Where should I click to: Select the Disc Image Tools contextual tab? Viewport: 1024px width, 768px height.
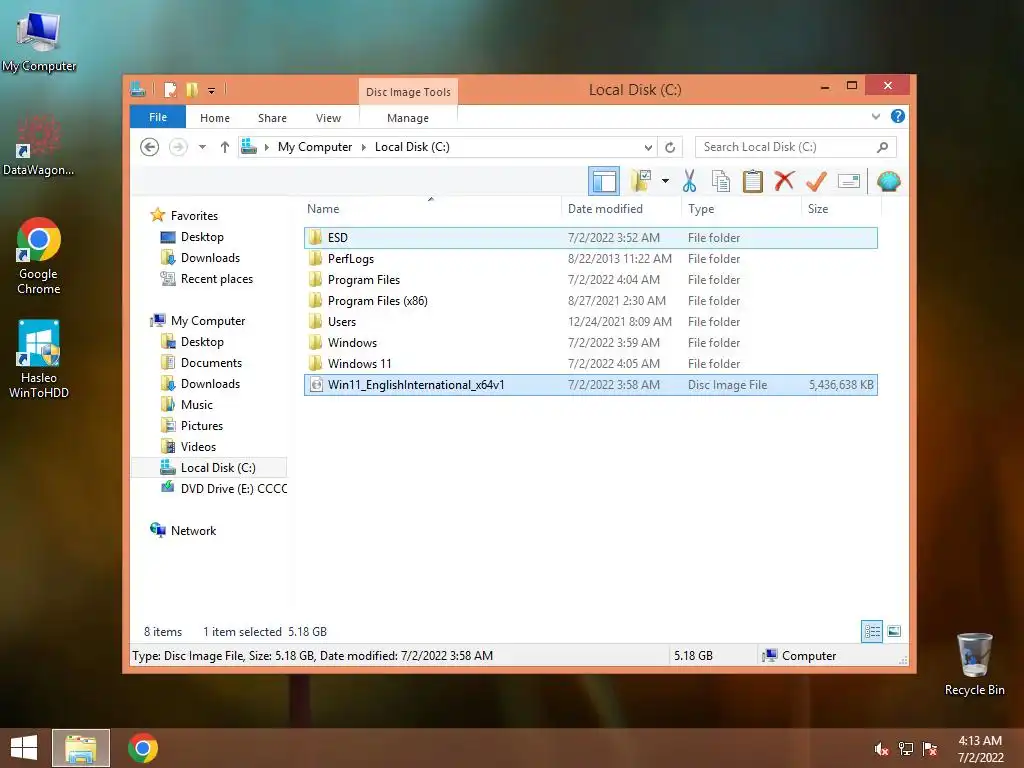point(408,92)
